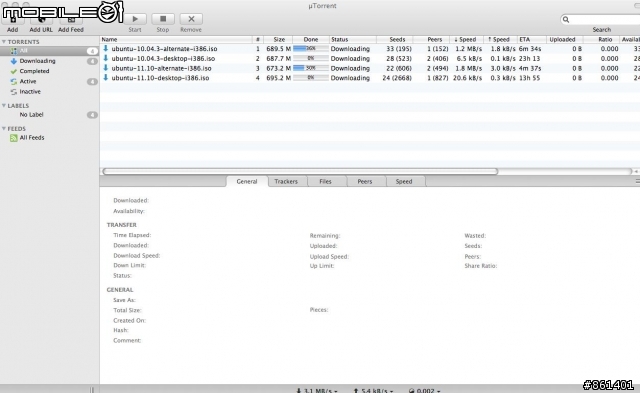This screenshot has height=393, width=640.
Task: Sort by Seeds column header
Action: (395, 40)
